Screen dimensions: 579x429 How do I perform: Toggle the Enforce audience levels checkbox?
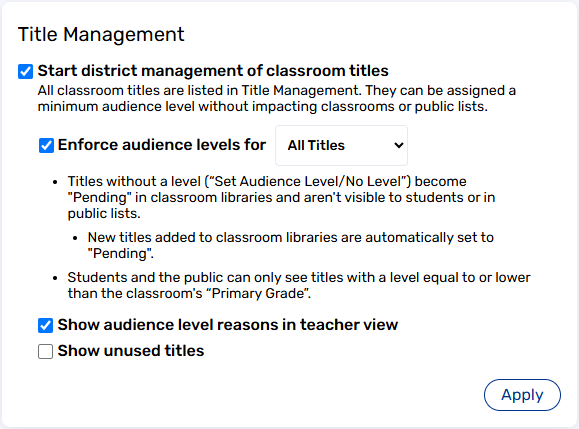(47, 145)
